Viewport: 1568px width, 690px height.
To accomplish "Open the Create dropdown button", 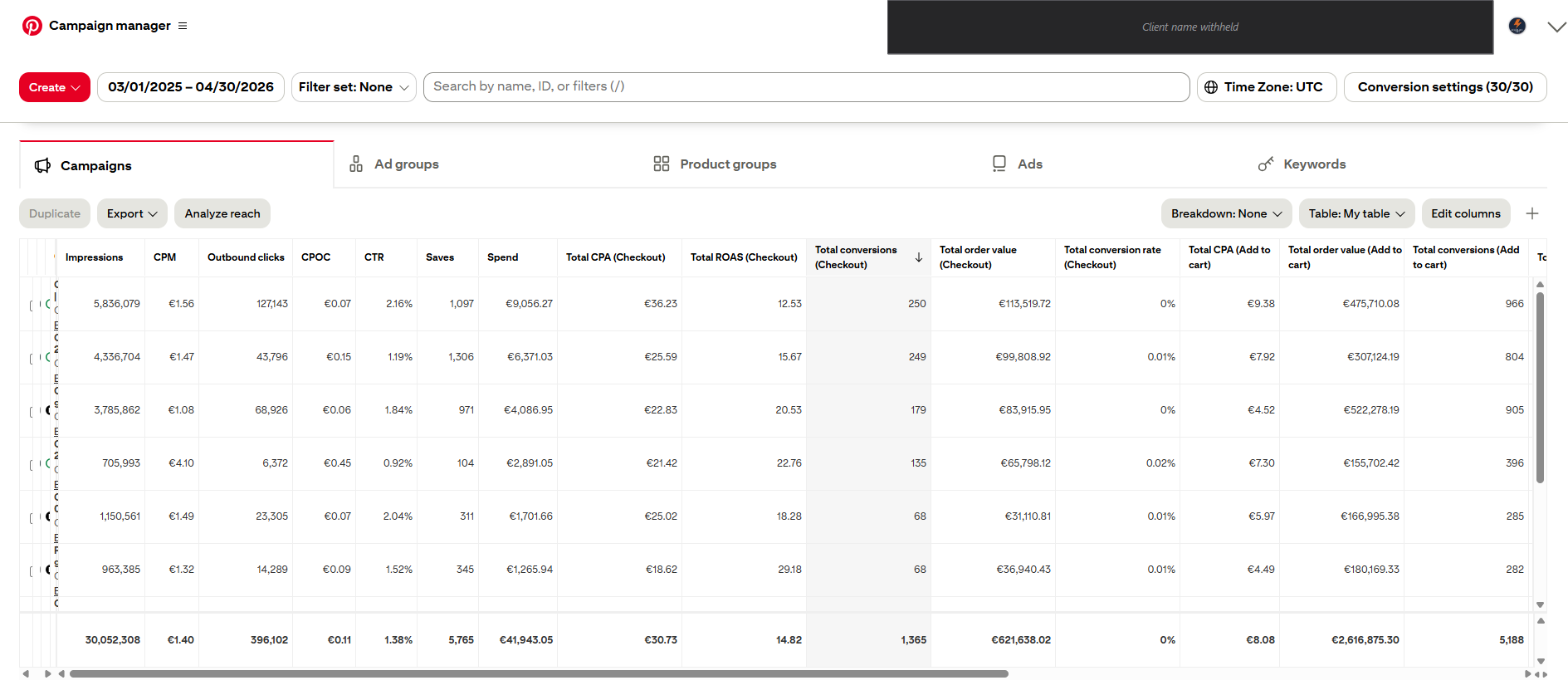I will (x=55, y=87).
